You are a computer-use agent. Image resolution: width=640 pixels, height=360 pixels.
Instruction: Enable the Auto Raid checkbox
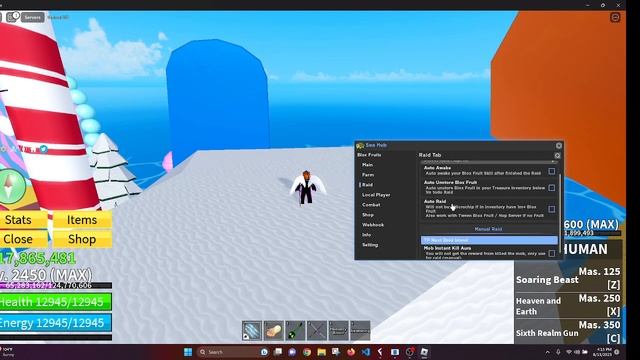[x=551, y=209]
